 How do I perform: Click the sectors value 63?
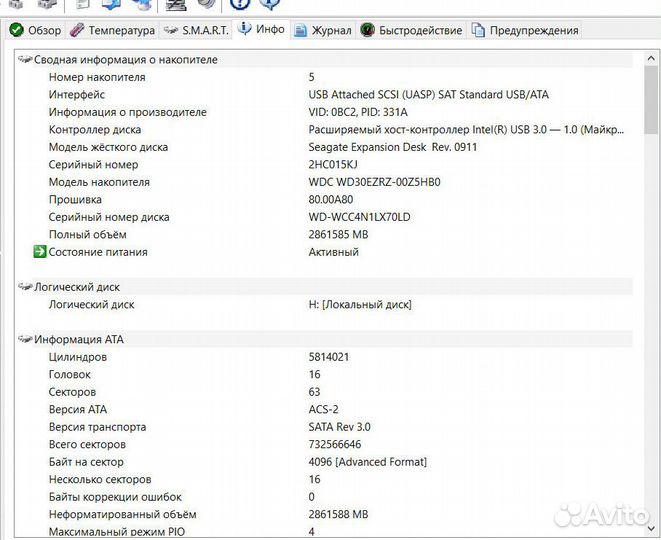coord(314,392)
